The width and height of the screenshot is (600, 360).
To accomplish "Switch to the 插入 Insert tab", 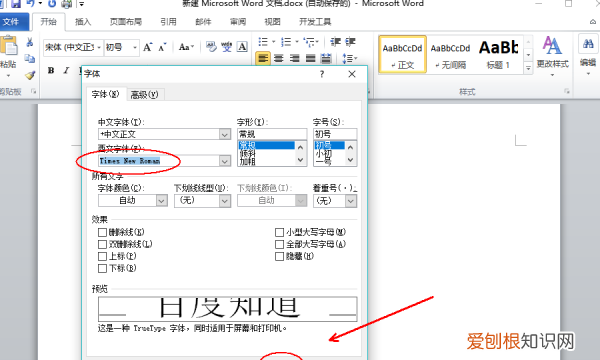I will 83,22.
